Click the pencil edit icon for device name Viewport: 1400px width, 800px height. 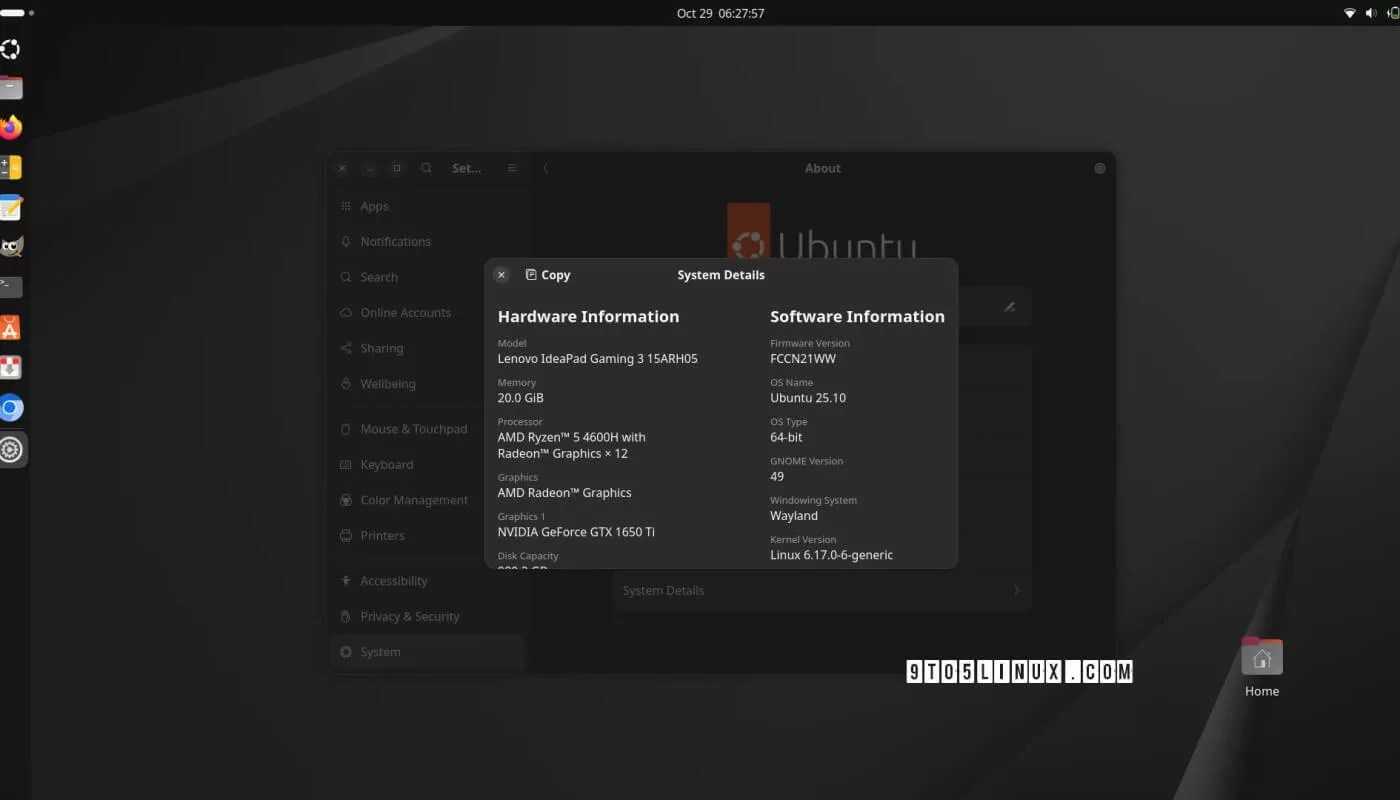pyautogui.click(x=1010, y=307)
